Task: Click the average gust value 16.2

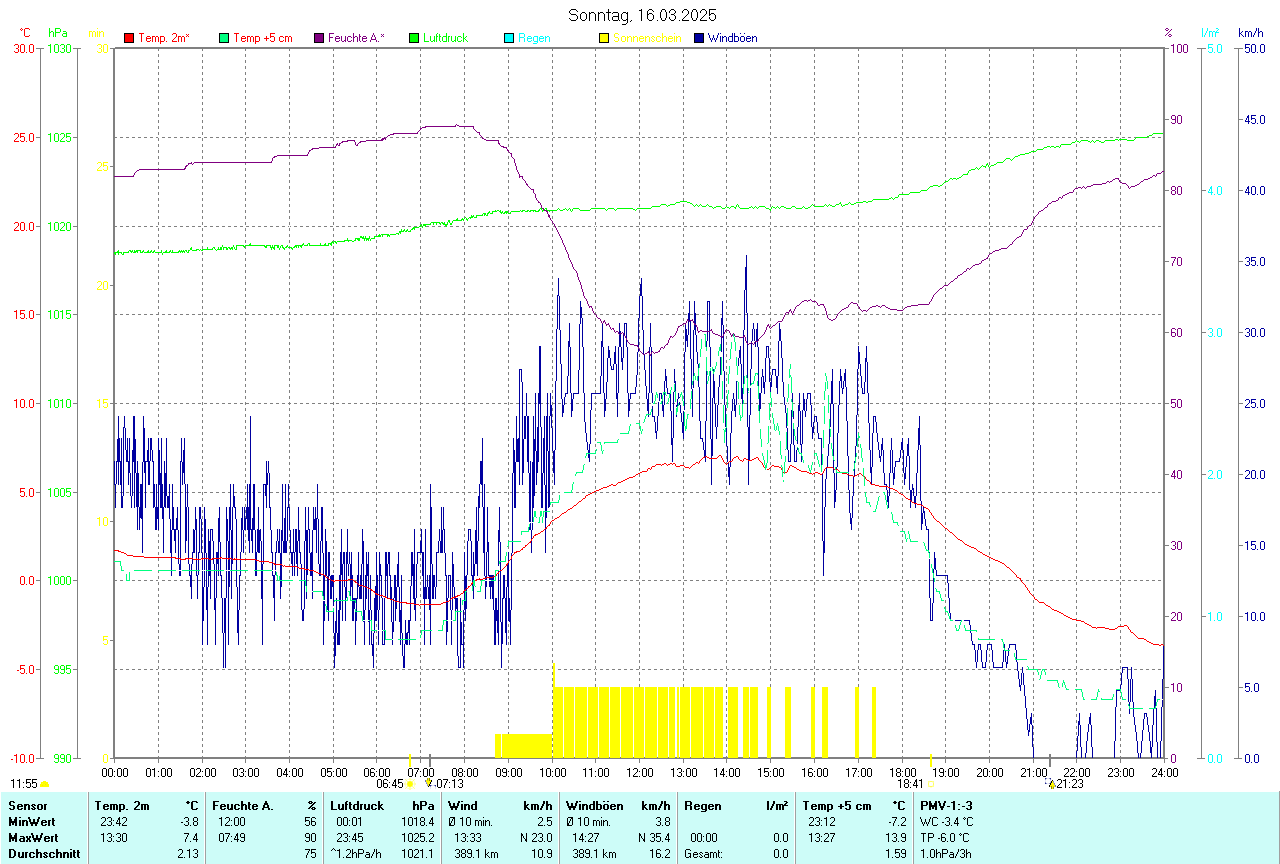Action: click(x=659, y=854)
